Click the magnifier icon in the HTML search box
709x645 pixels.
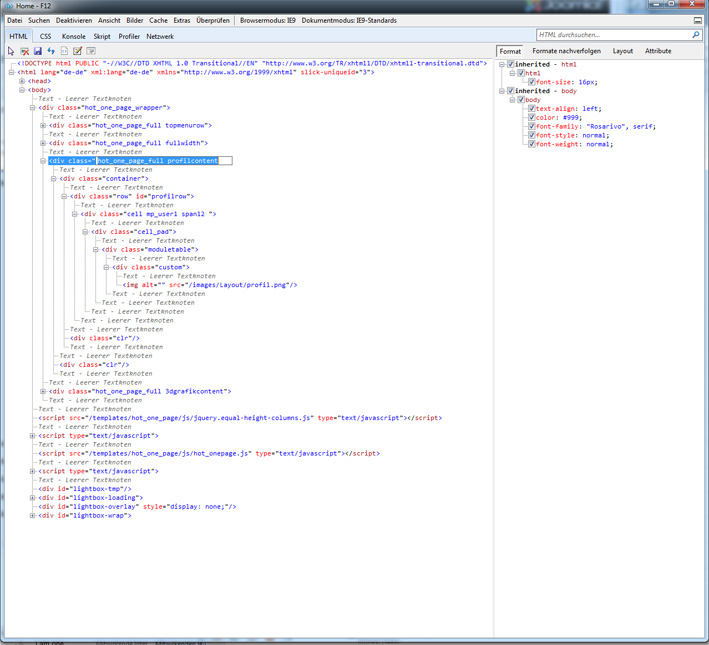coord(695,35)
